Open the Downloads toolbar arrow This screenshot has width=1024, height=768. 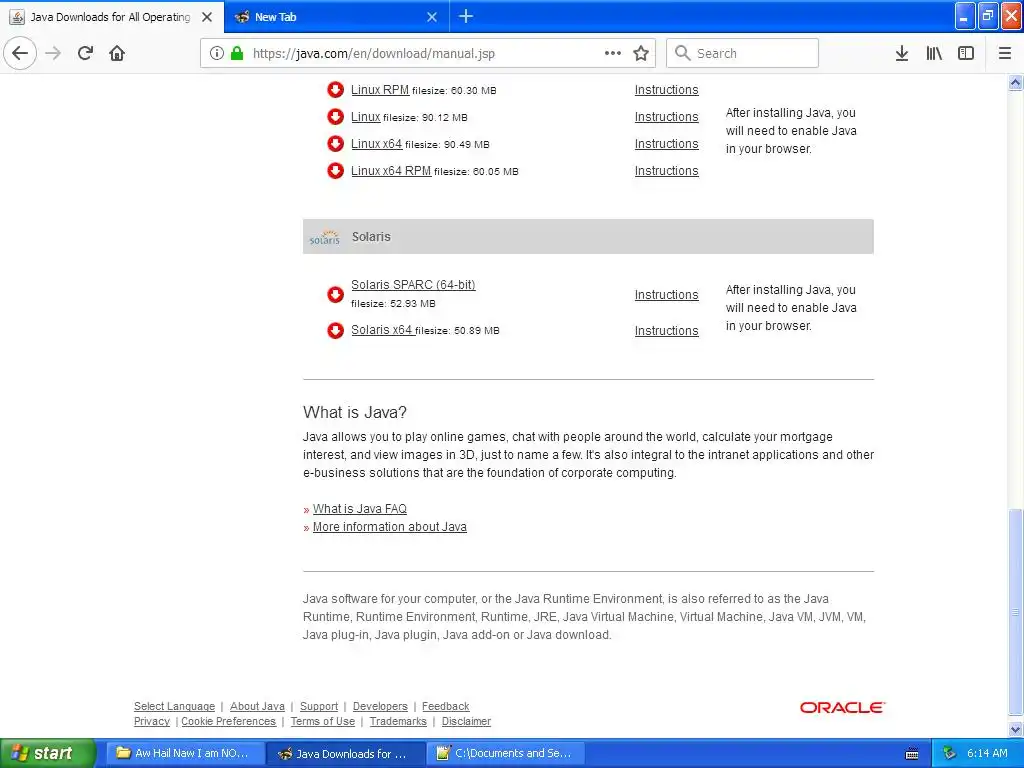(902, 53)
